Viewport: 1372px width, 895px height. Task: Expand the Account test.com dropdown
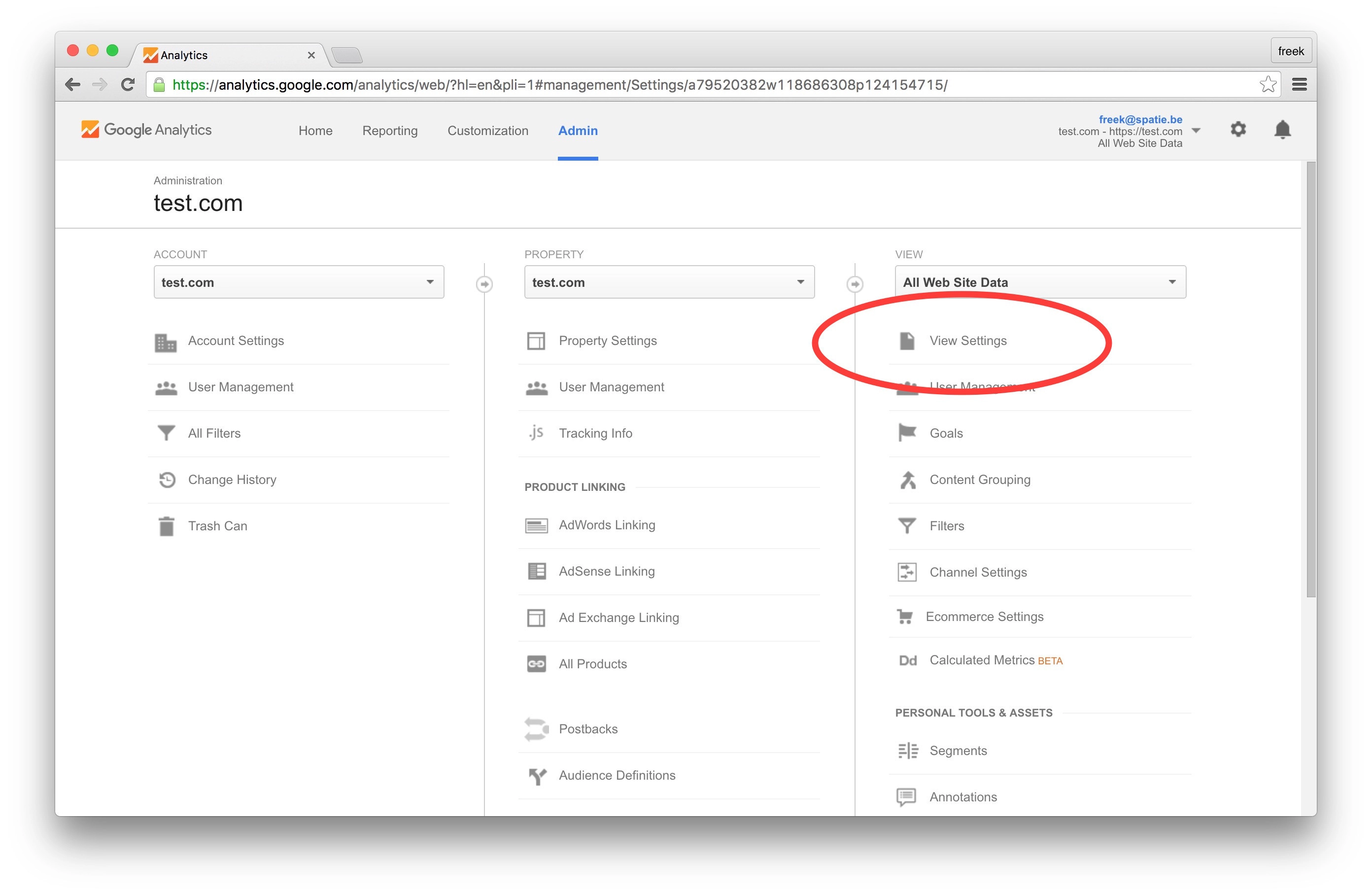[299, 282]
